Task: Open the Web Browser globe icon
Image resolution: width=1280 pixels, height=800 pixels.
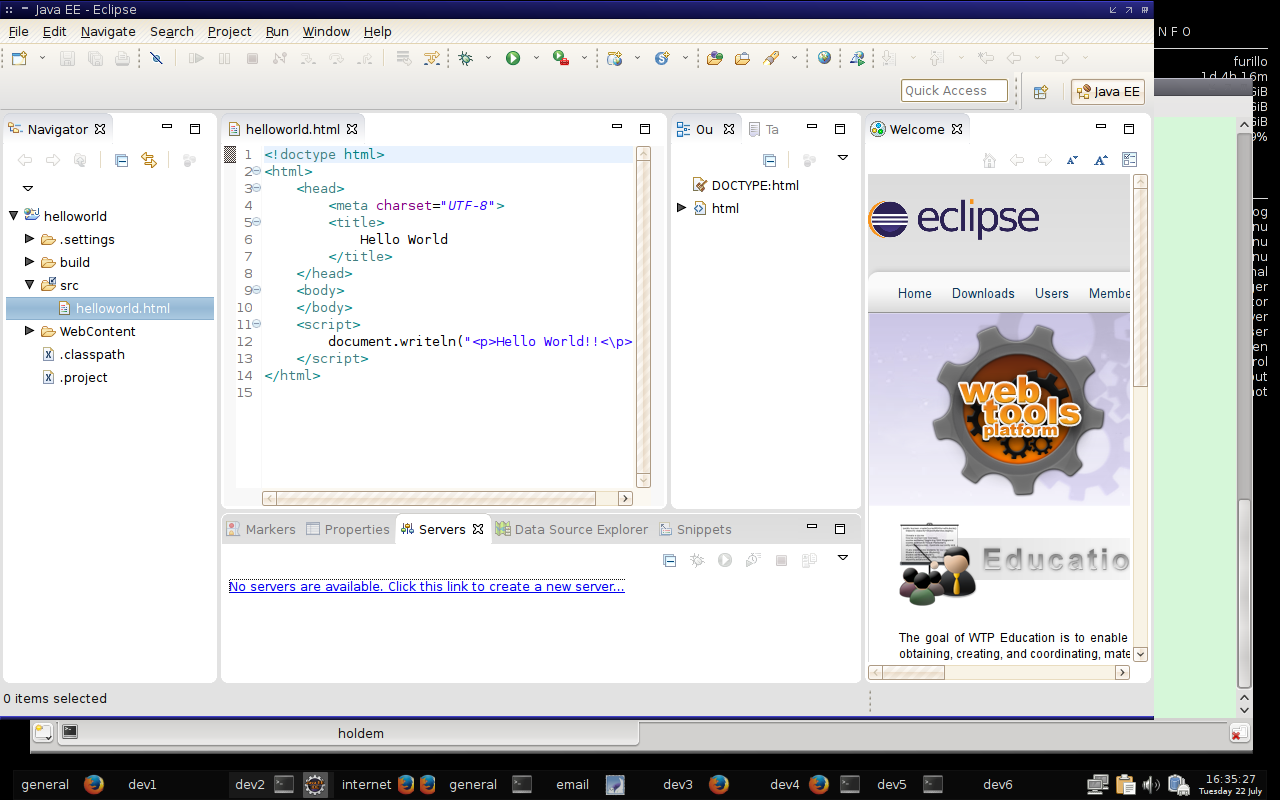Action: [x=824, y=58]
